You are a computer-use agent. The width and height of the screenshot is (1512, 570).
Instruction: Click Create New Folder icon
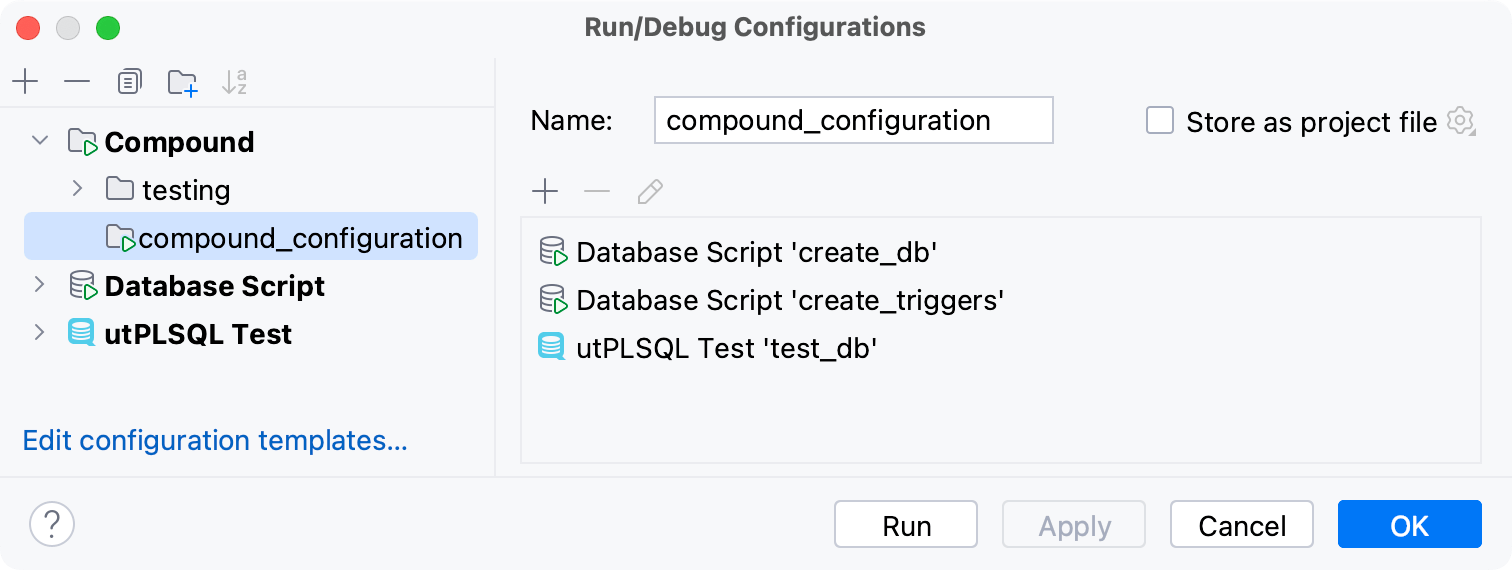182,82
